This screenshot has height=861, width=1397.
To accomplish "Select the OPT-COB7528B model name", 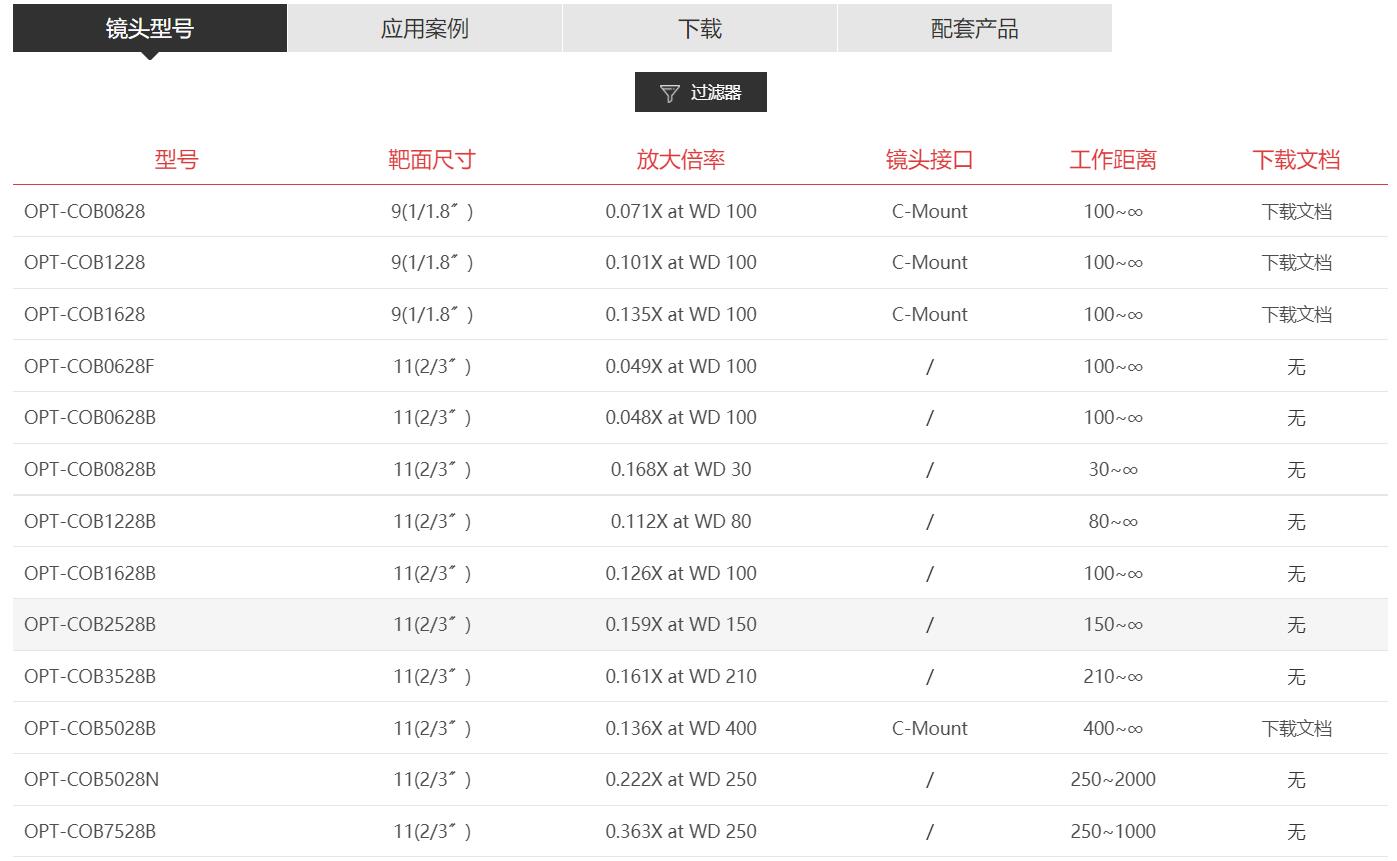I will point(90,831).
